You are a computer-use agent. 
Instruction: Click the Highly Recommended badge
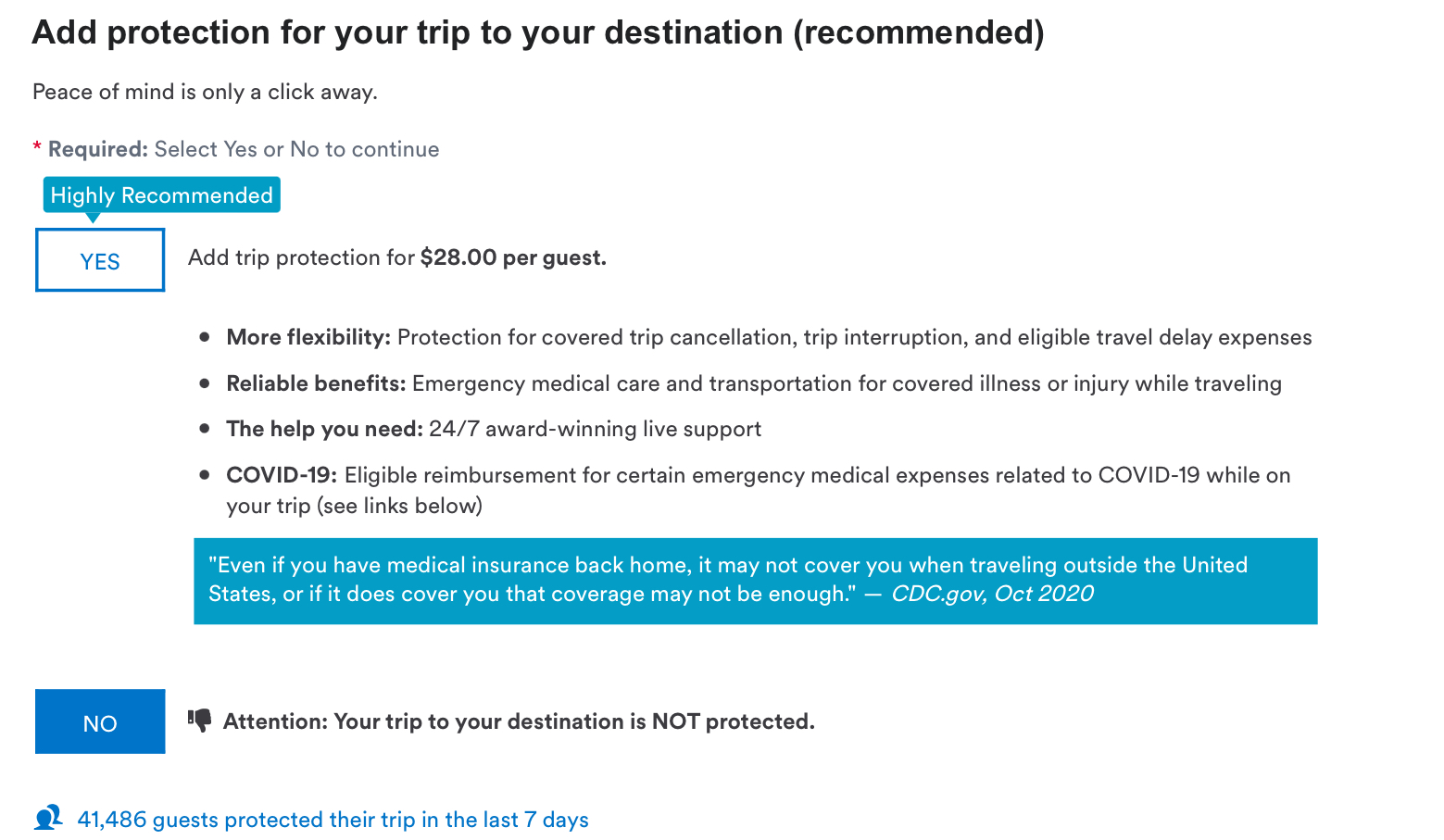tap(161, 195)
